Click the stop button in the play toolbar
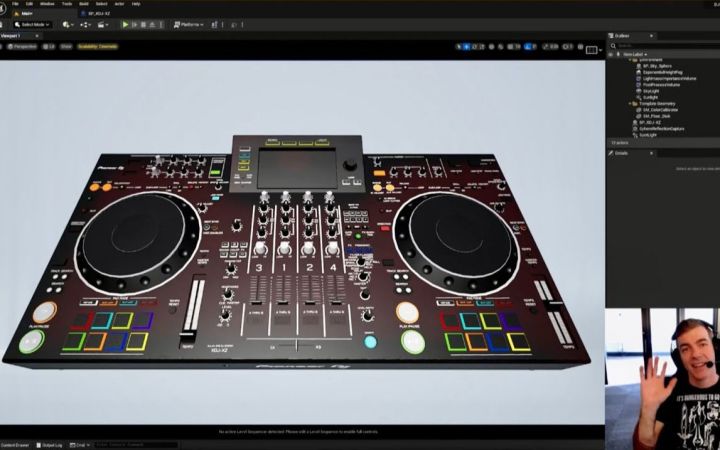Viewport: 720px width, 450px height. tap(143, 24)
